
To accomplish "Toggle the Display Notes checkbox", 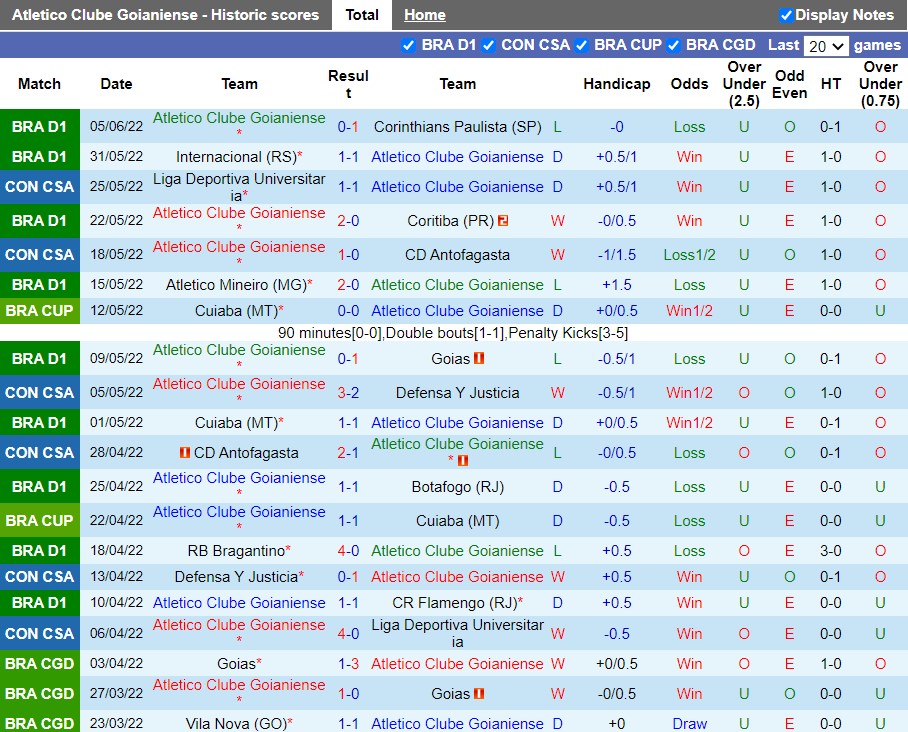I will pyautogui.click(x=786, y=16).
